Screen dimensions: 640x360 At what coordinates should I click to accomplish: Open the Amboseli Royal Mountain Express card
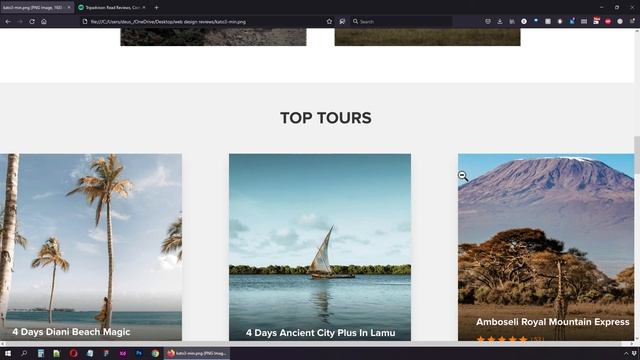[546, 247]
